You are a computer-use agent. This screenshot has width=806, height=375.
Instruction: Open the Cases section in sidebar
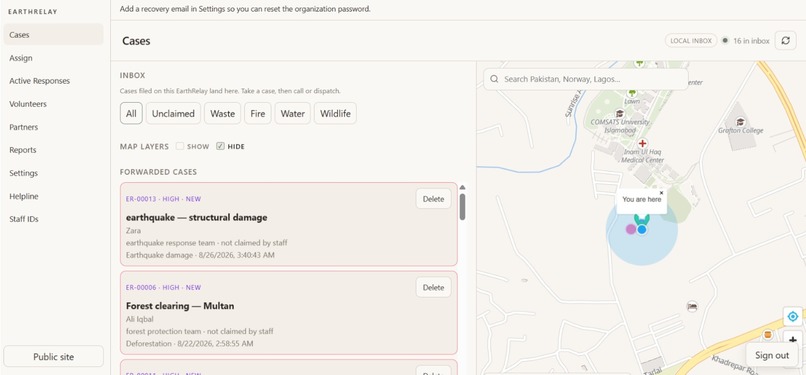click(x=53, y=34)
